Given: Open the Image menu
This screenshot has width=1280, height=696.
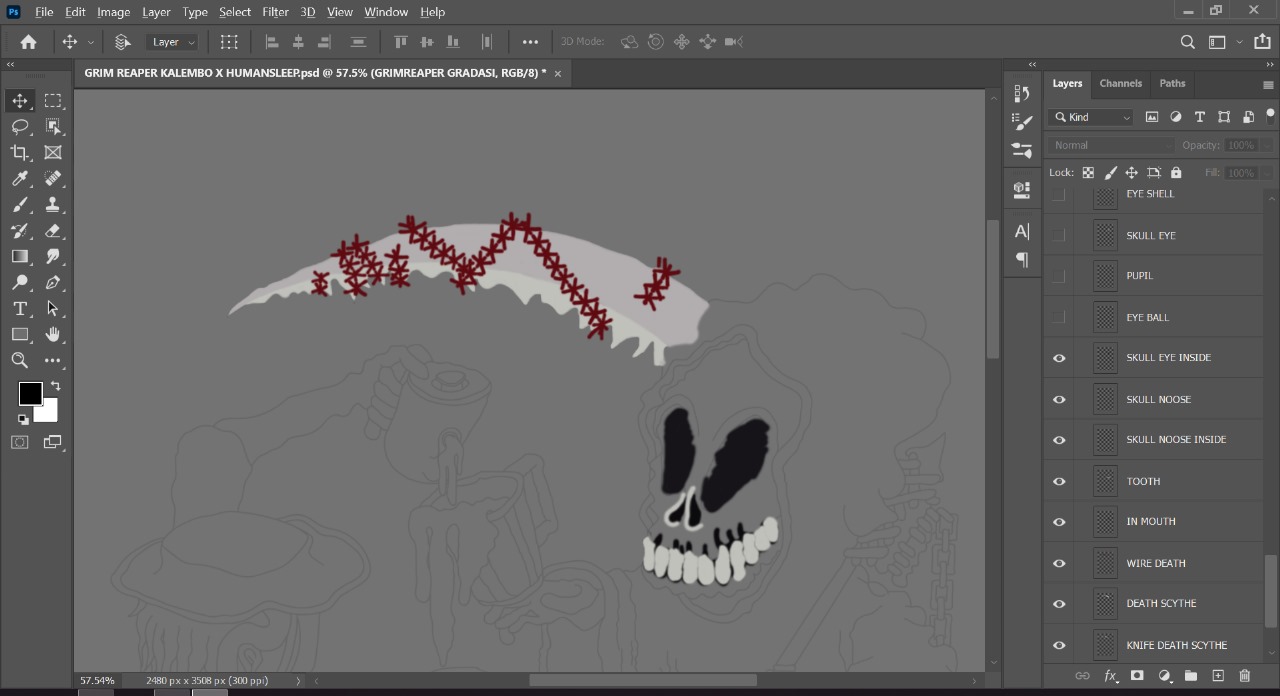Looking at the screenshot, I should click(x=113, y=12).
